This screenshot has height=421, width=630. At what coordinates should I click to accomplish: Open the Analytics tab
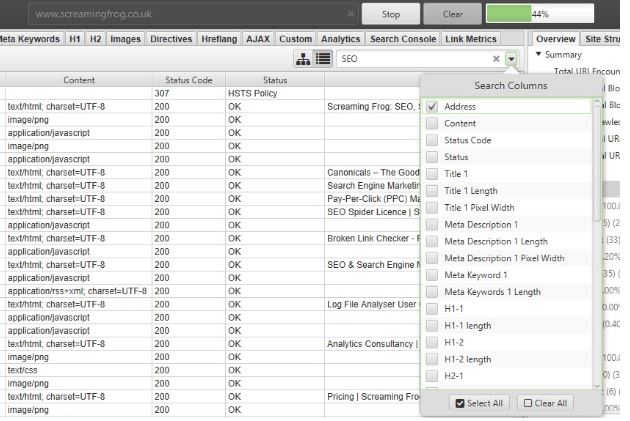click(341, 39)
